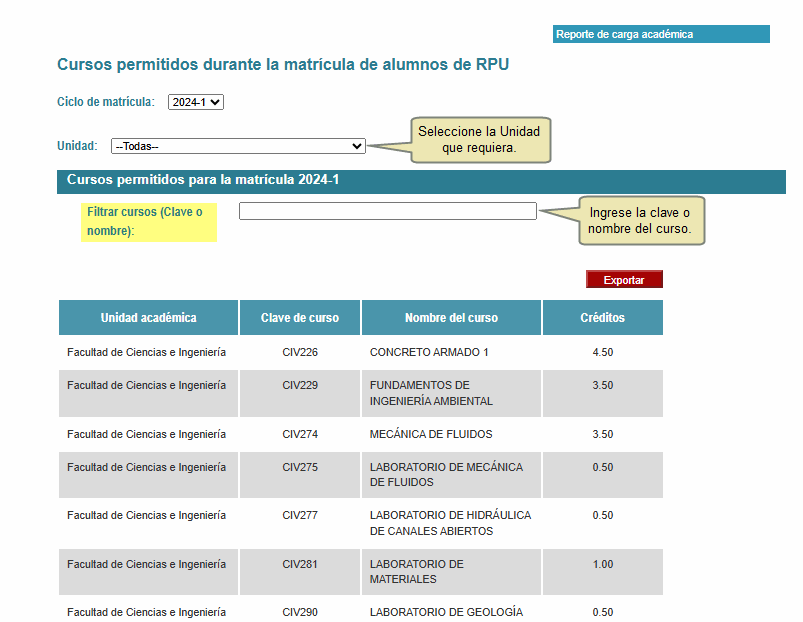This screenshot has height=622, width=803.
Task: Select course code CIV275
Action: click(x=300, y=467)
